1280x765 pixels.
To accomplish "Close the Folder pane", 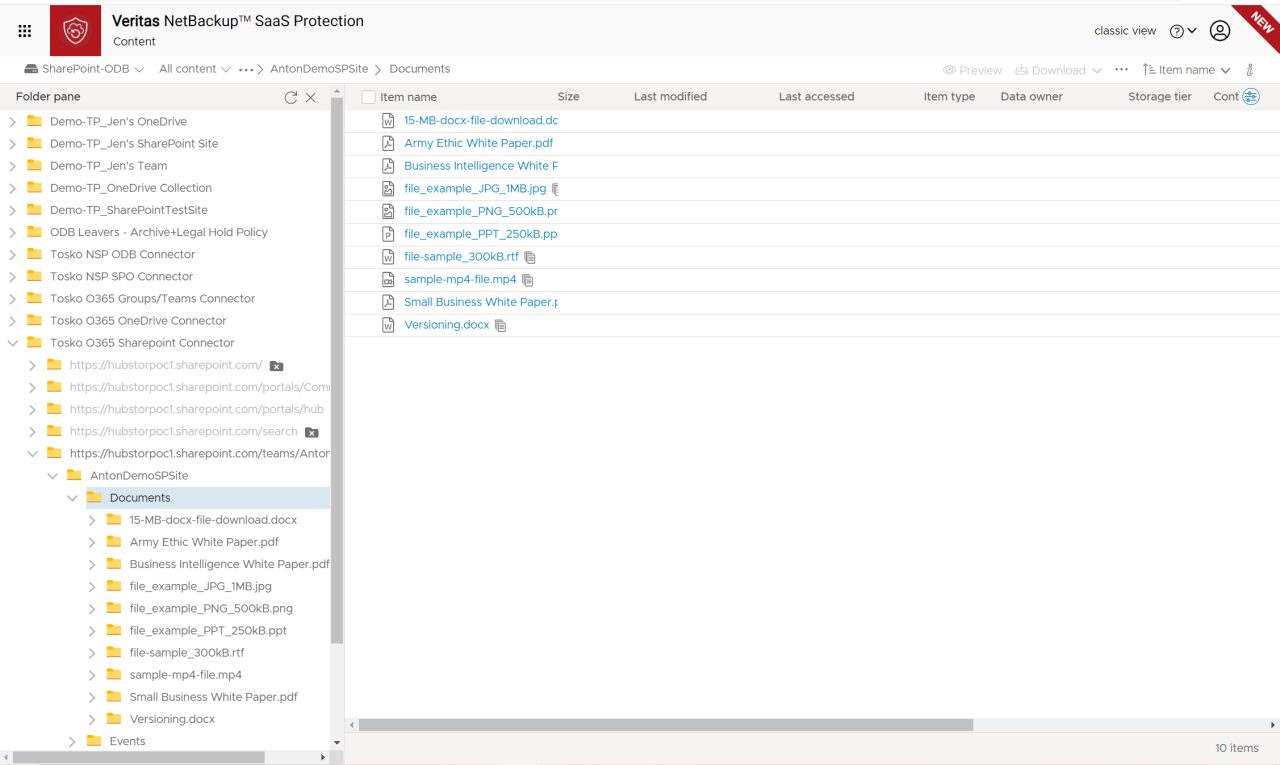I will click(x=311, y=97).
